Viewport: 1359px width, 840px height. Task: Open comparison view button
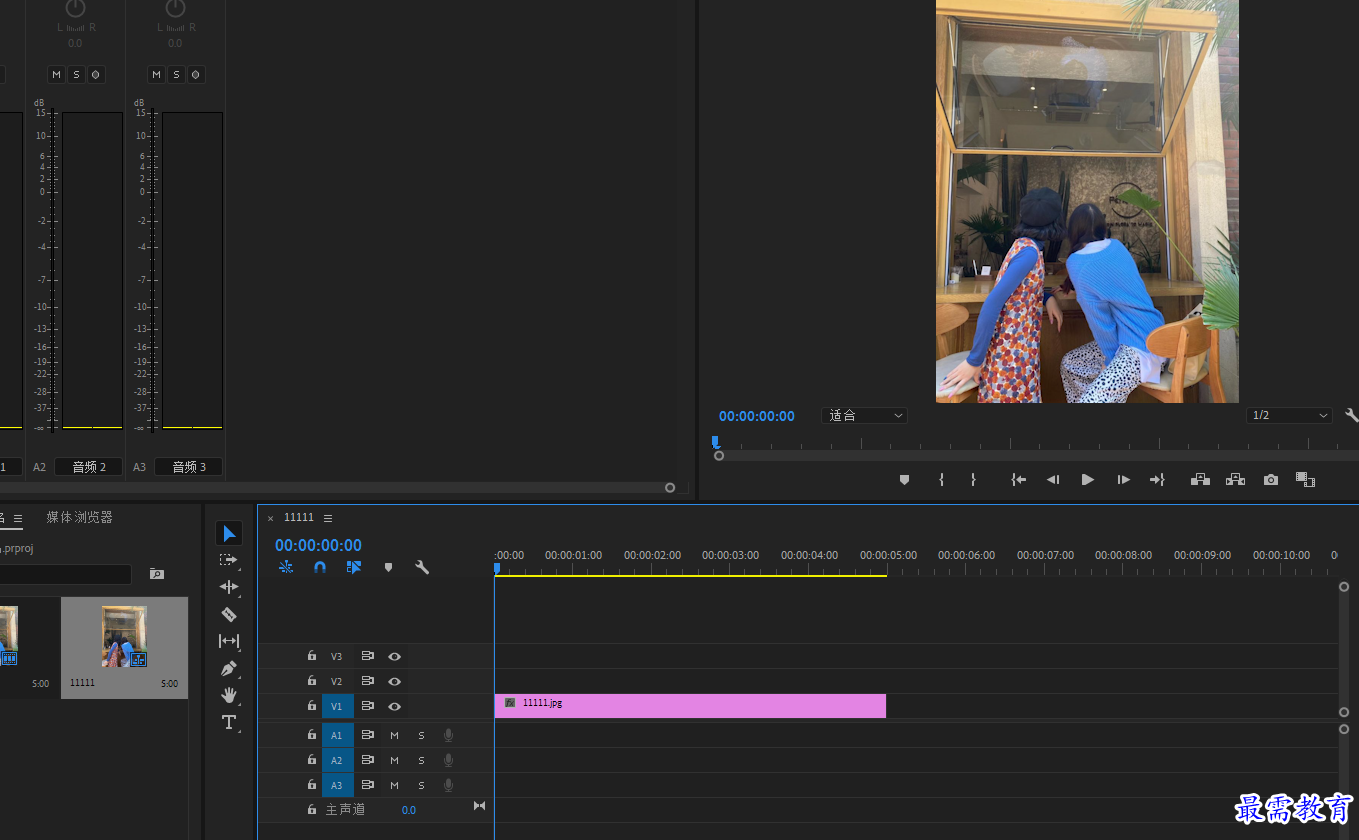[x=1305, y=480]
